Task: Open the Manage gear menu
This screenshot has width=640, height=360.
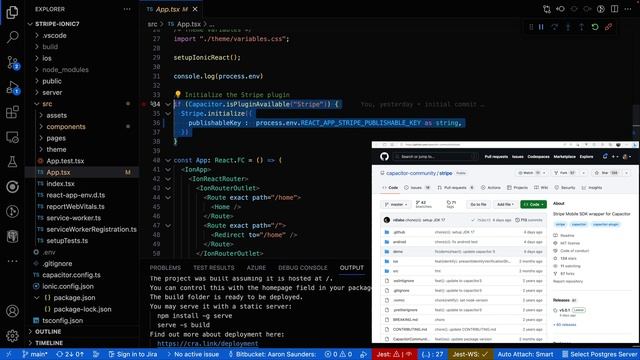Action: 12,336
